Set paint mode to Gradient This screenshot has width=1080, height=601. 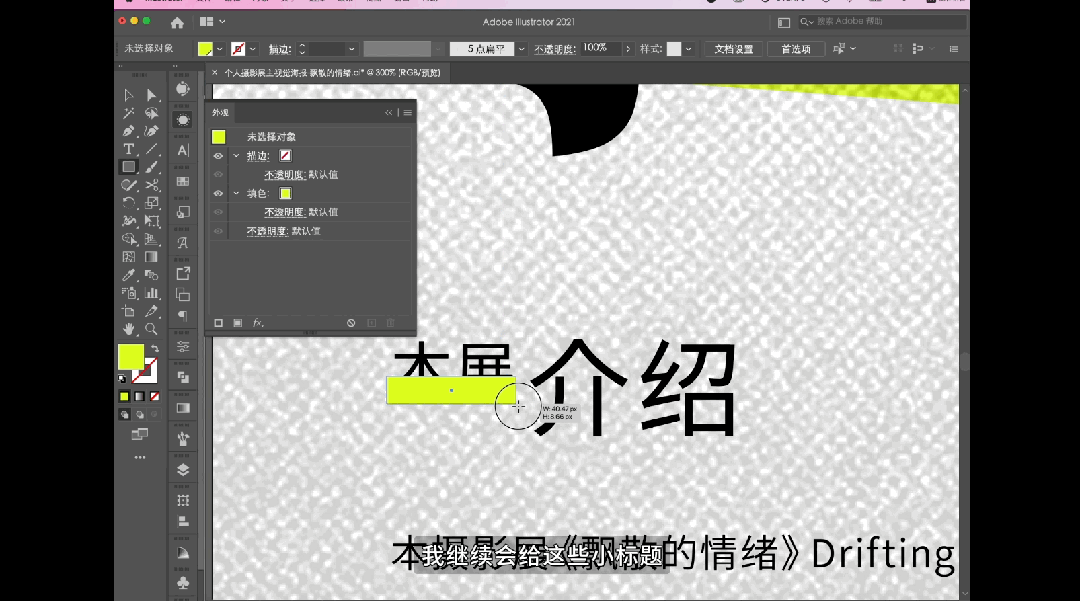(140, 397)
